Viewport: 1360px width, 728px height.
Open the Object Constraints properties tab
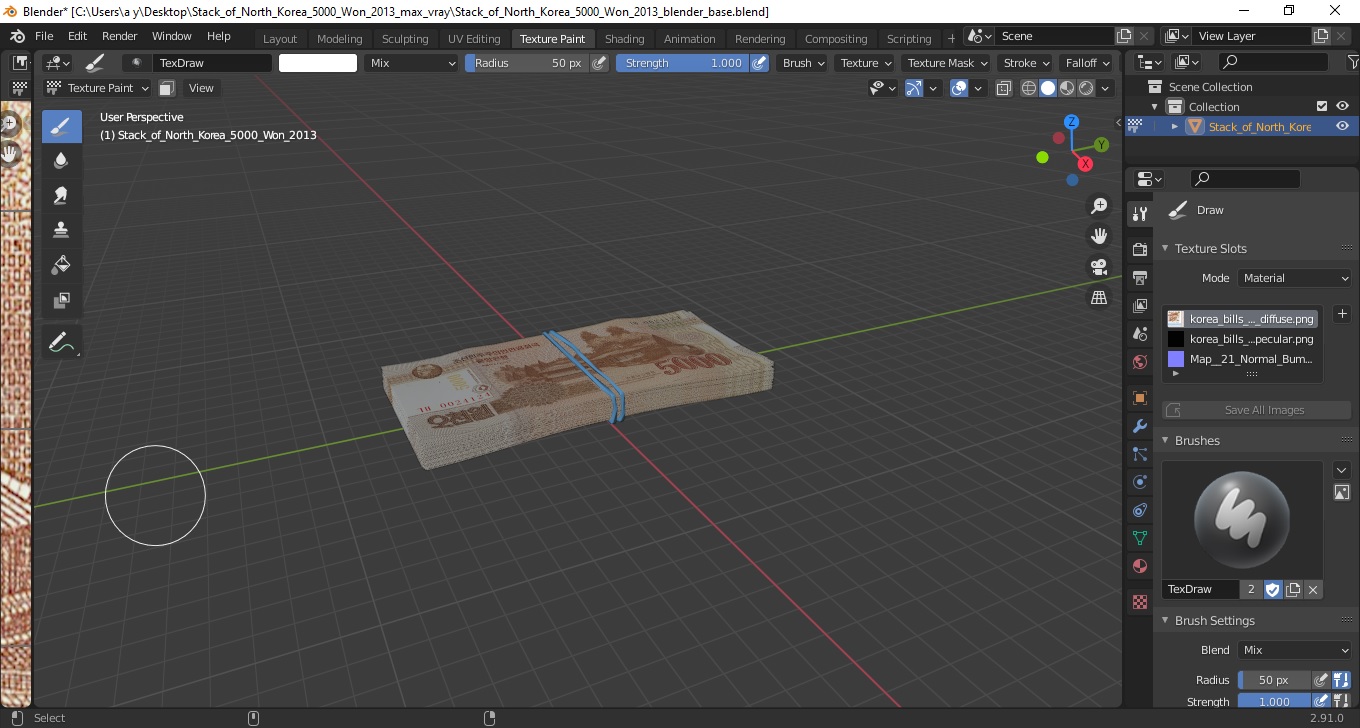[x=1139, y=510]
